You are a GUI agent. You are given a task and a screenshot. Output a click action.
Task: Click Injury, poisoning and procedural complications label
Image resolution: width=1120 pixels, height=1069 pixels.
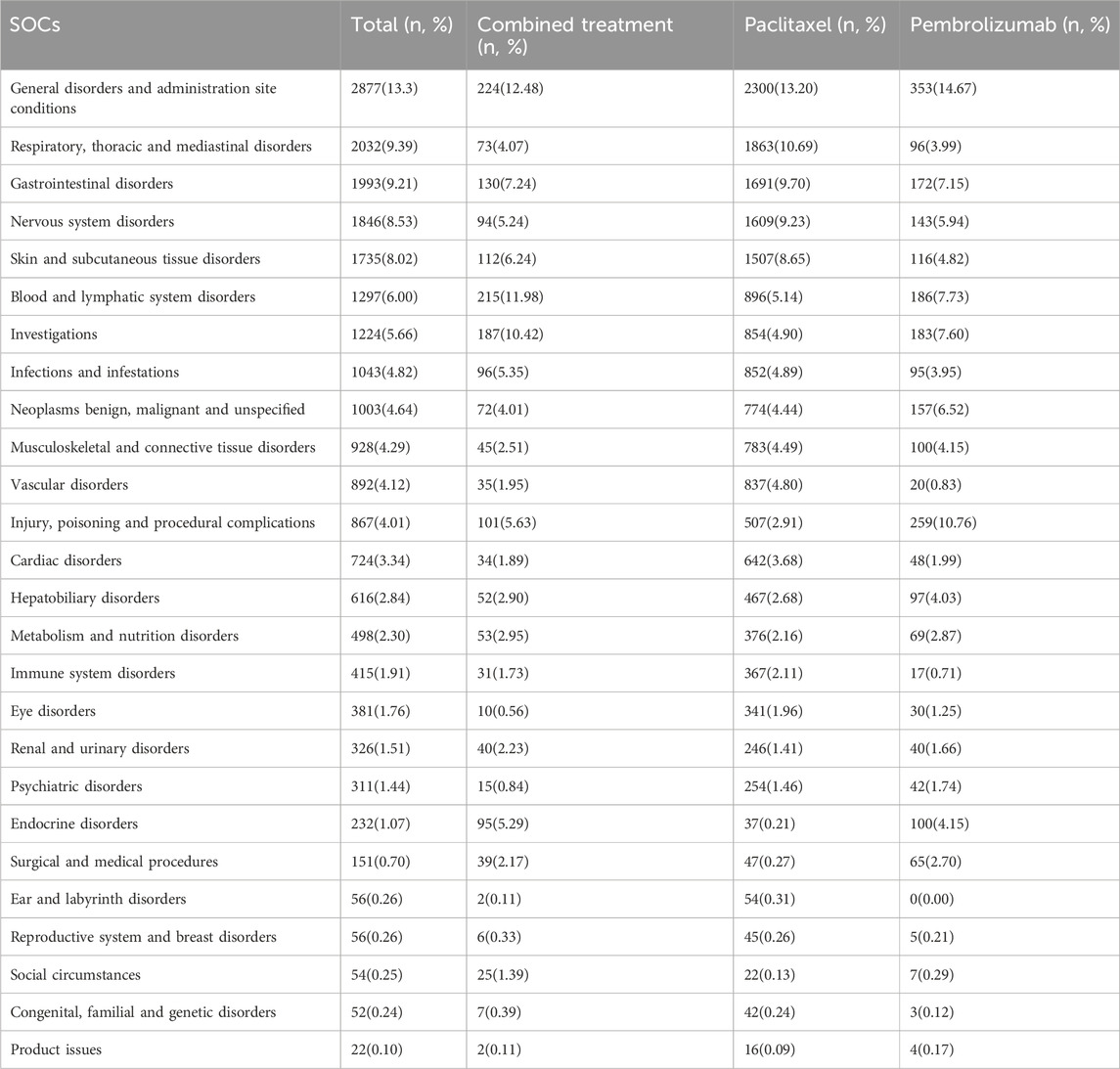pyautogui.click(x=162, y=522)
